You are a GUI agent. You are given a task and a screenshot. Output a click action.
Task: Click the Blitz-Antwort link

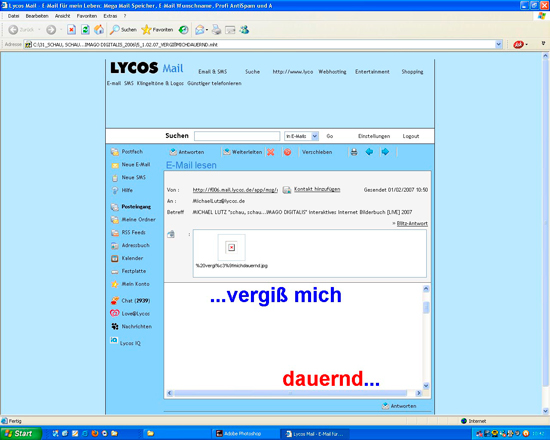pyautogui.click(x=412, y=224)
